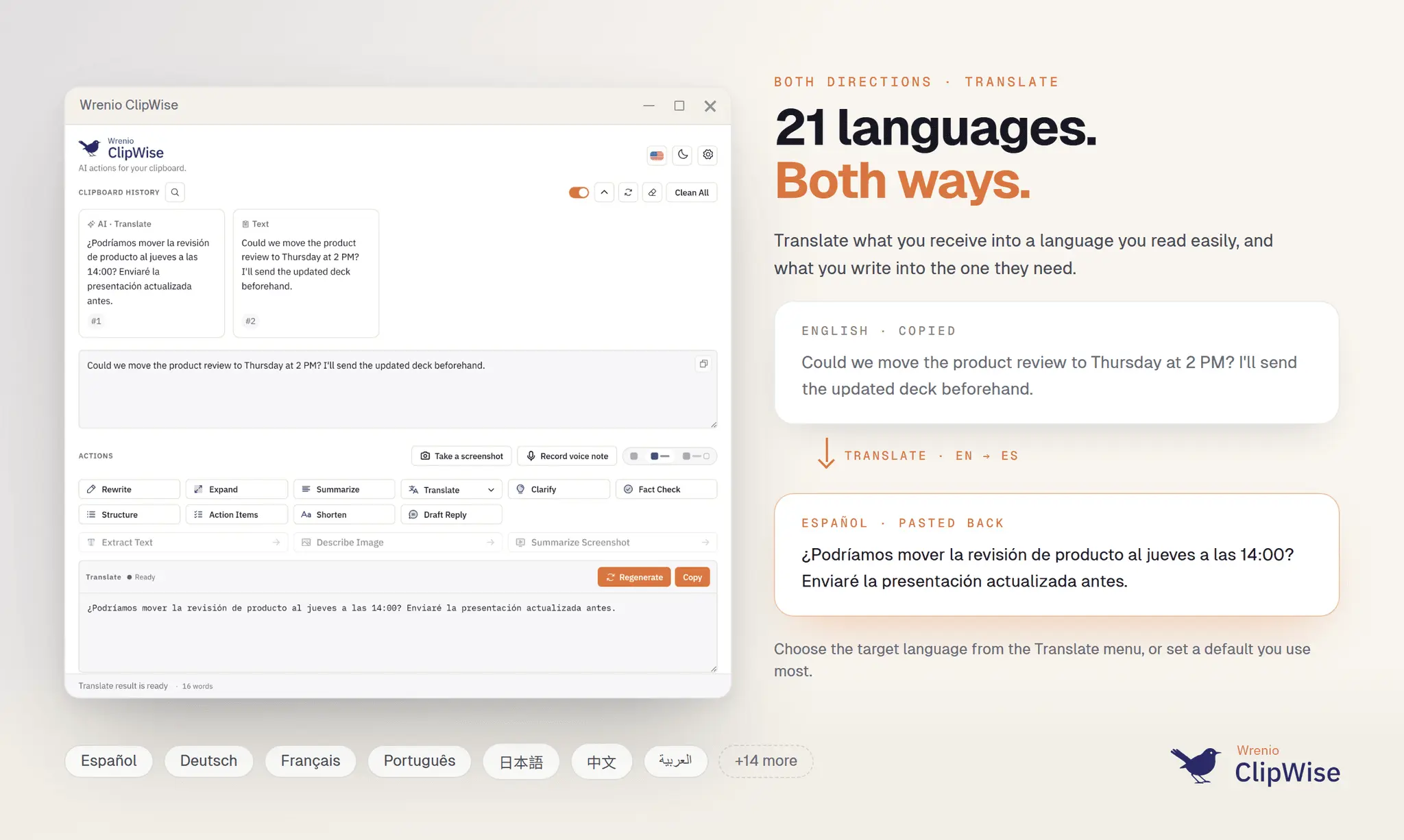The width and height of the screenshot is (1404, 840).
Task: Click inside the translated output text area
Action: point(398,632)
